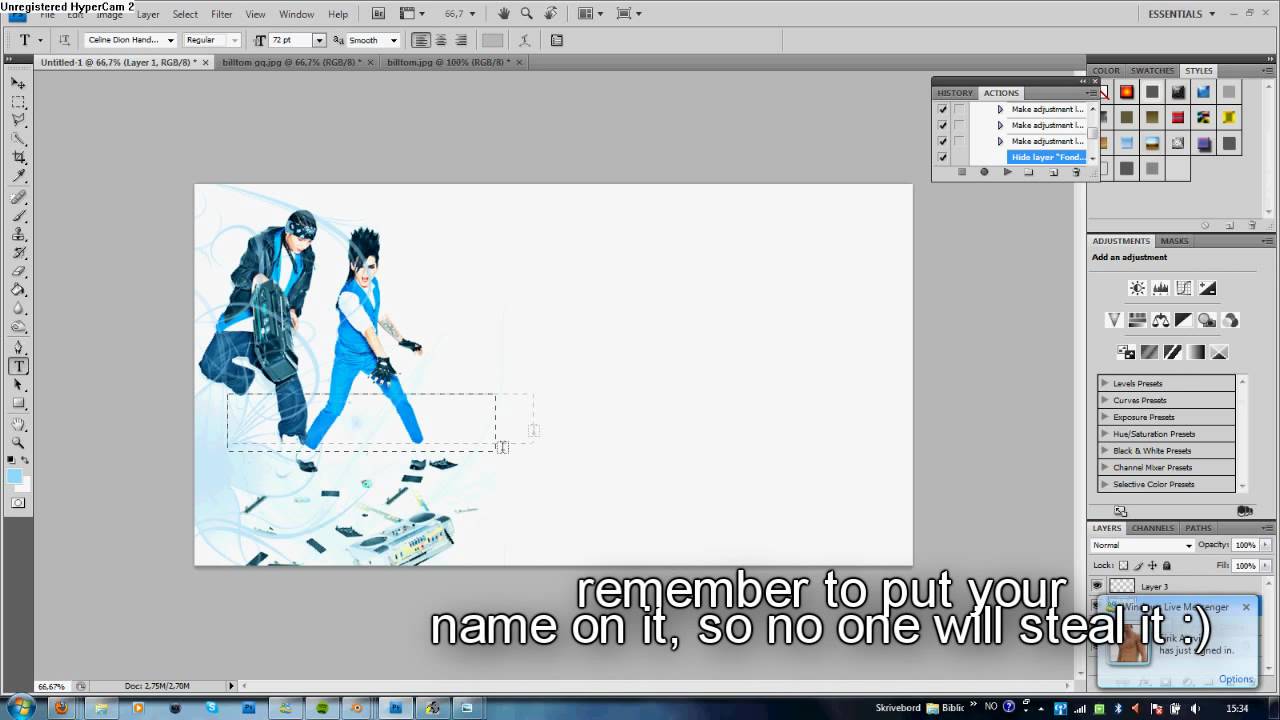Align text right
Image resolution: width=1280 pixels, height=720 pixels.
pyautogui.click(x=461, y=40)
